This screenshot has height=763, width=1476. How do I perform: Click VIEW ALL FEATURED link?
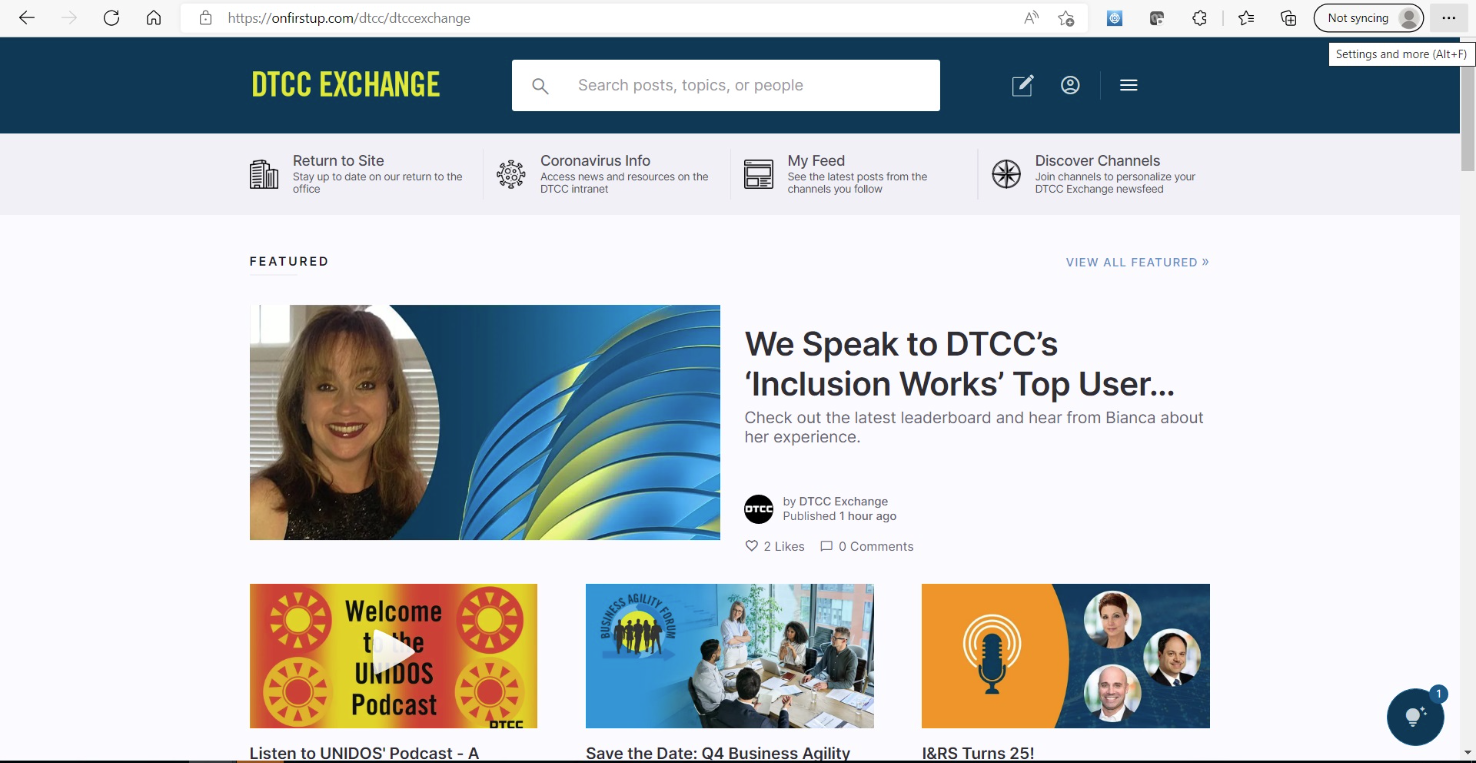pos(1137,262)
